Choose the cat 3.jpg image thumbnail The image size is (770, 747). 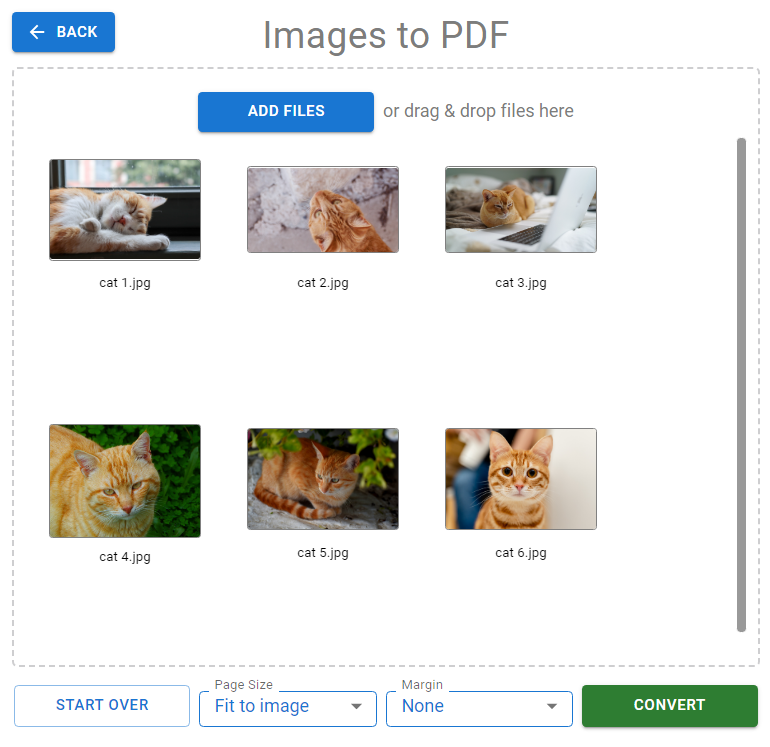[521, 210]
